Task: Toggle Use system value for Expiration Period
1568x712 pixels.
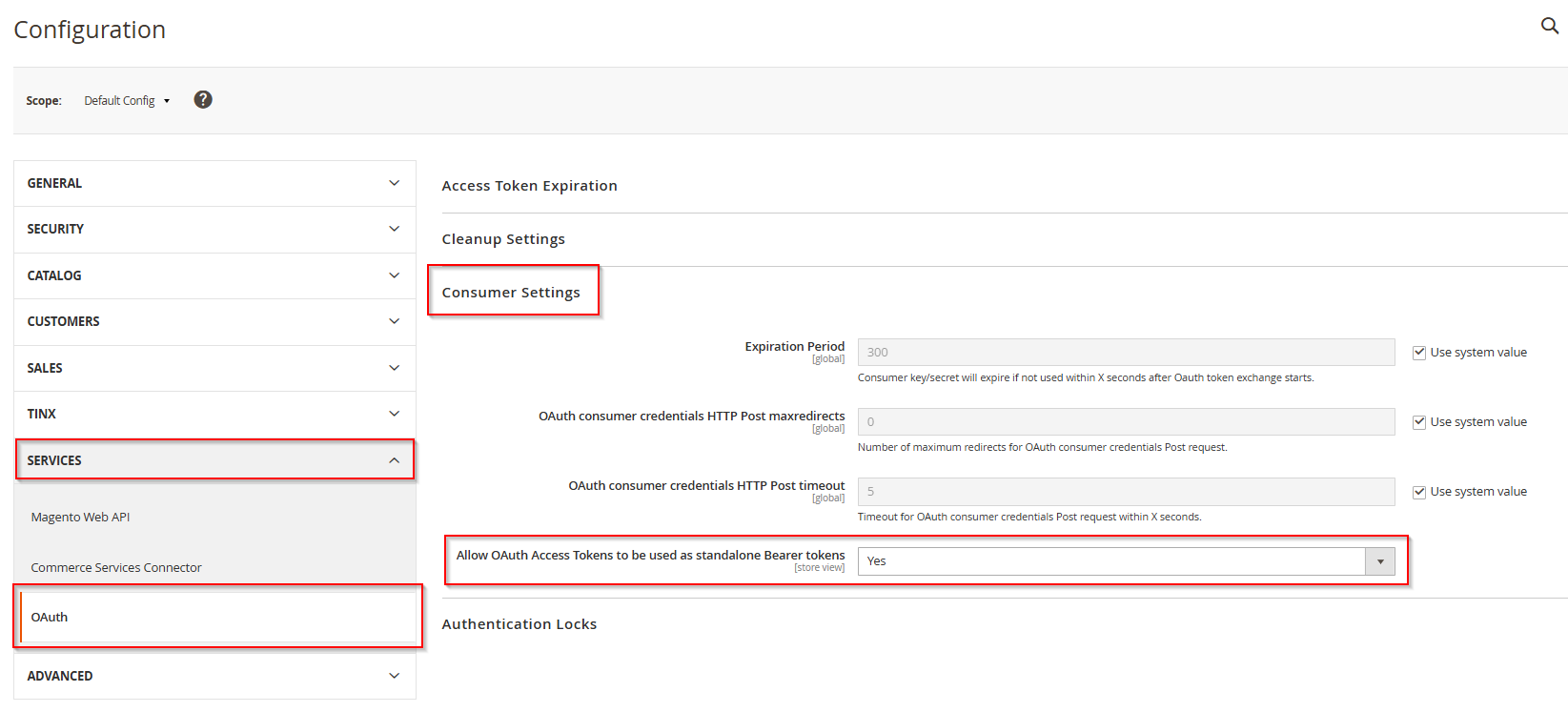Action: click(1419, 353)
